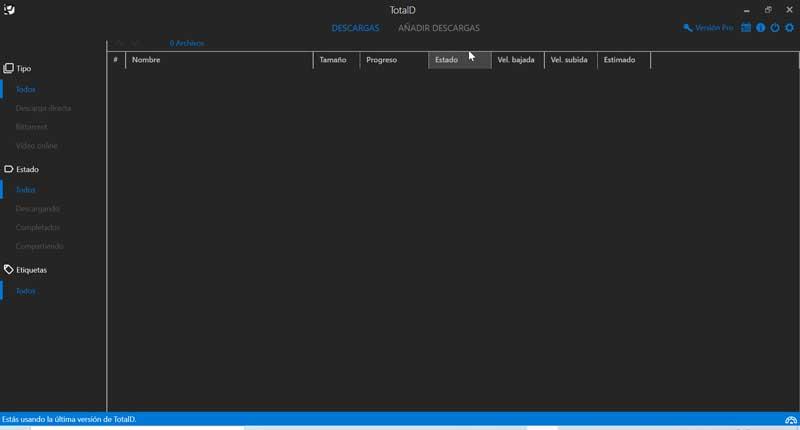800x430 pixels.
Task: Click the latest version status message
Action: pyautogui.click(x=69, y=419)
